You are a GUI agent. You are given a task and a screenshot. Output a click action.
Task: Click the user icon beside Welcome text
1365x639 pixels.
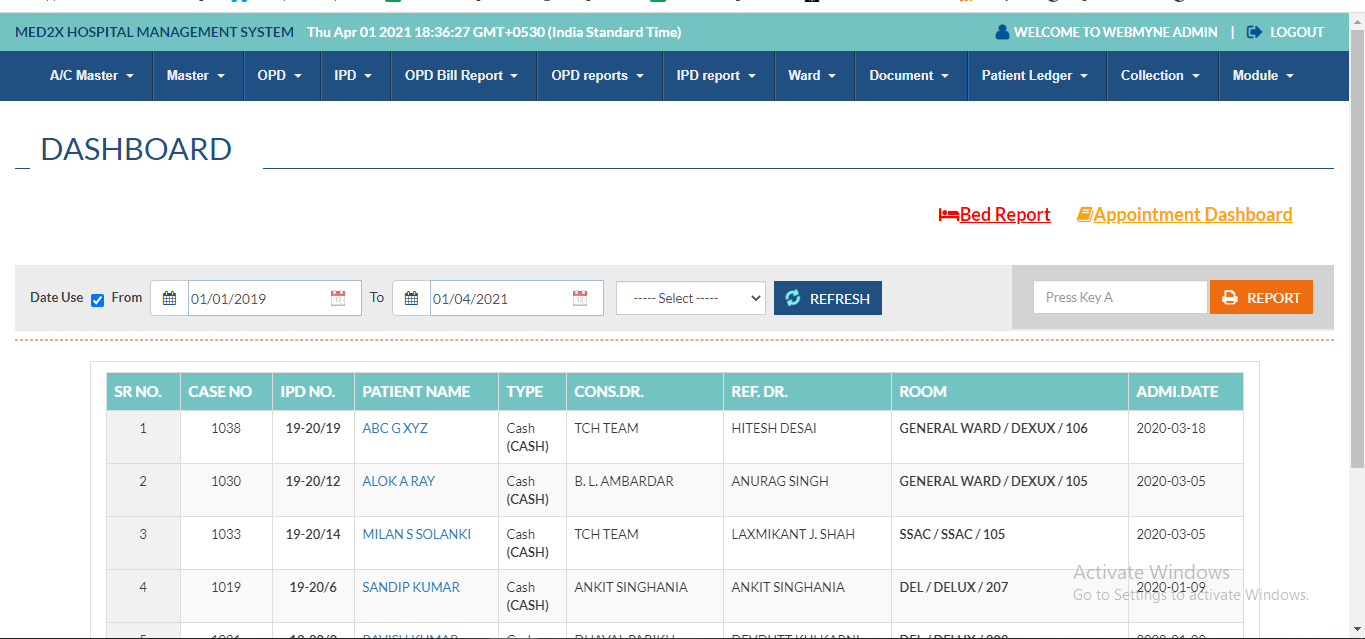[1002, 32]
